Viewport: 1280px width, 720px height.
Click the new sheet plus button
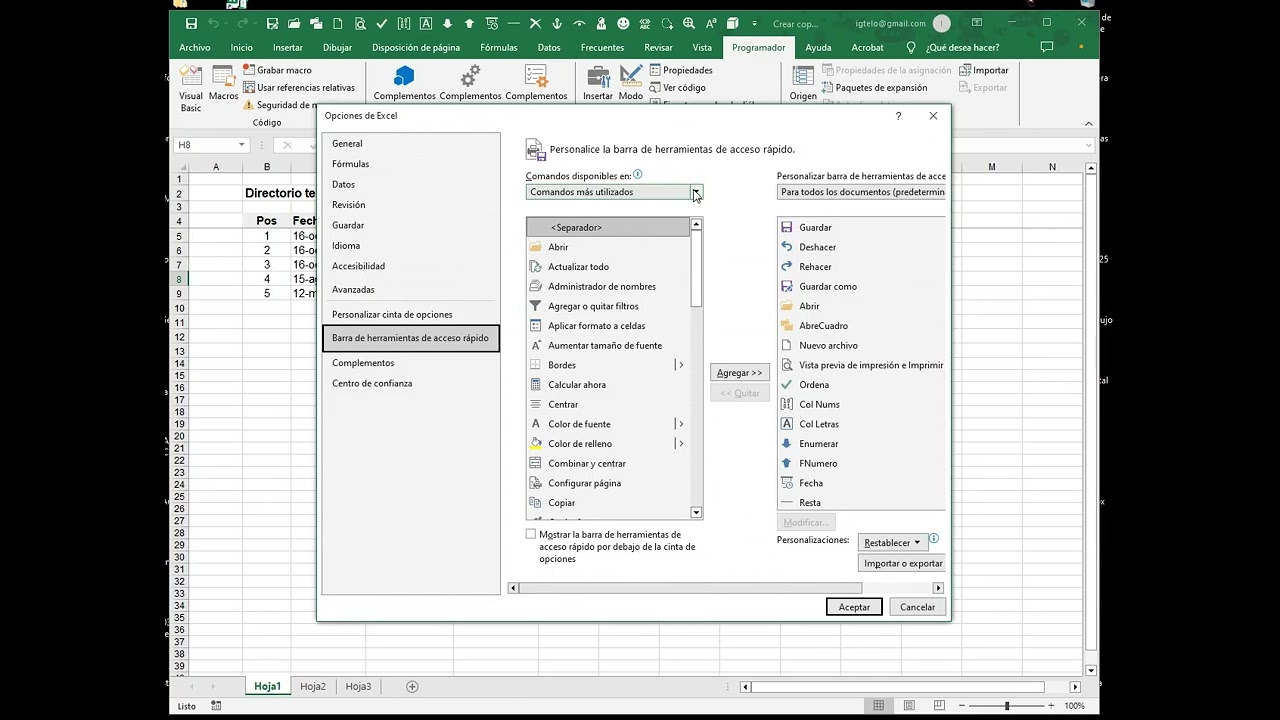click(412, 687)
